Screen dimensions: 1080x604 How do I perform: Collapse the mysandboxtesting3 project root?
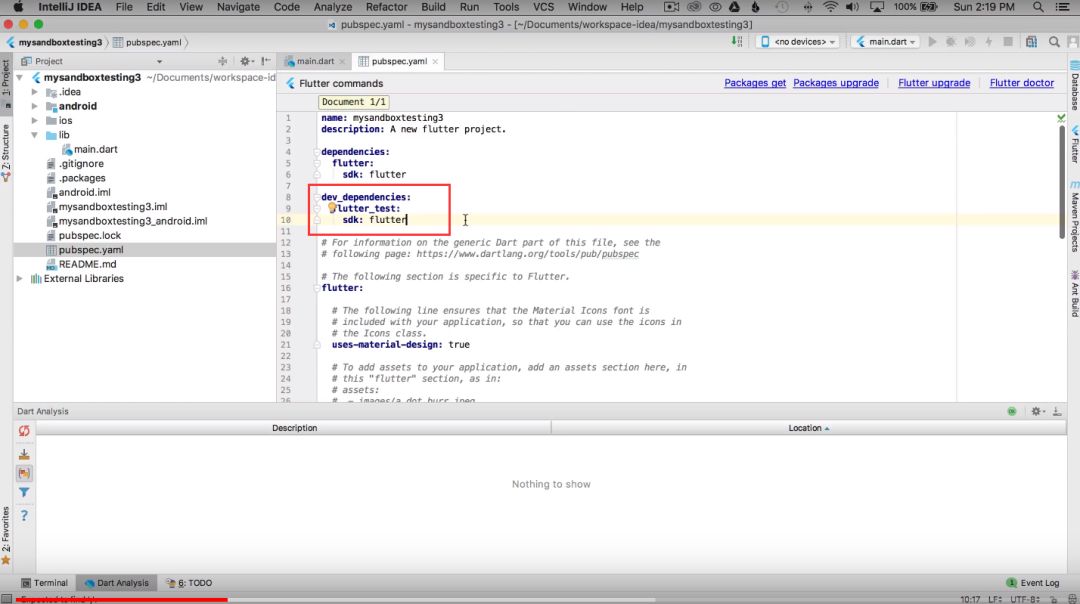[20, 78]
